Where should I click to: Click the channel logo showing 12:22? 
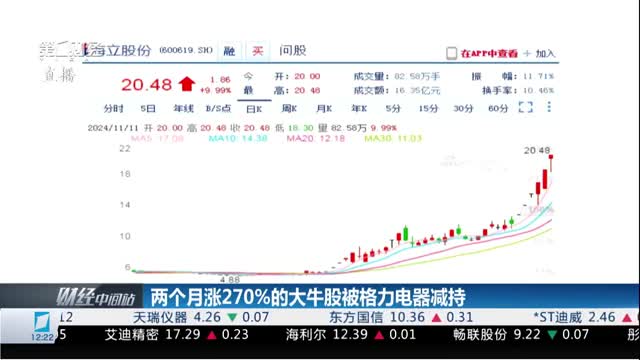coord(42,327)
